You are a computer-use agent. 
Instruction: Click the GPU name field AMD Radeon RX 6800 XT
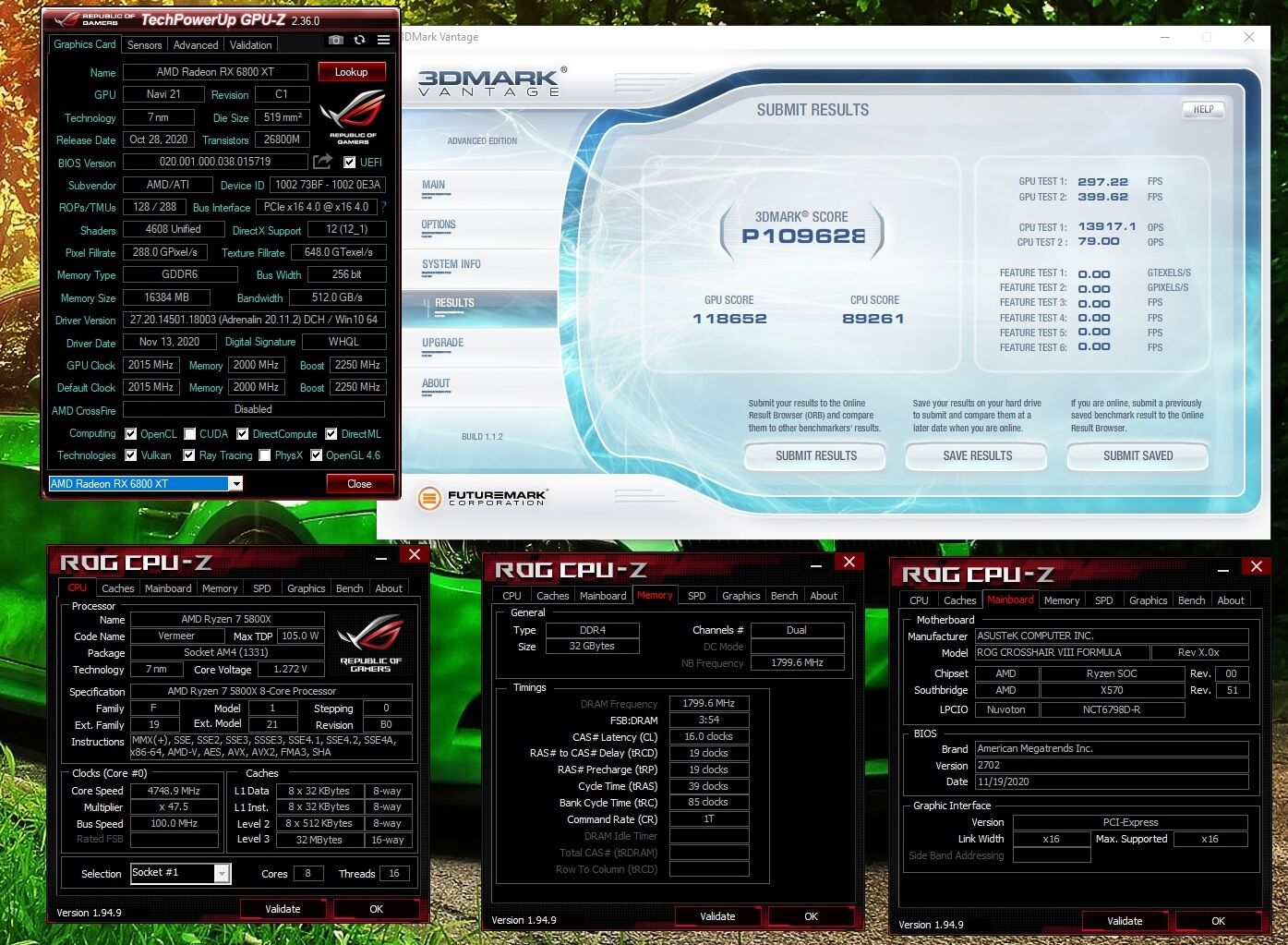(215, 72)
